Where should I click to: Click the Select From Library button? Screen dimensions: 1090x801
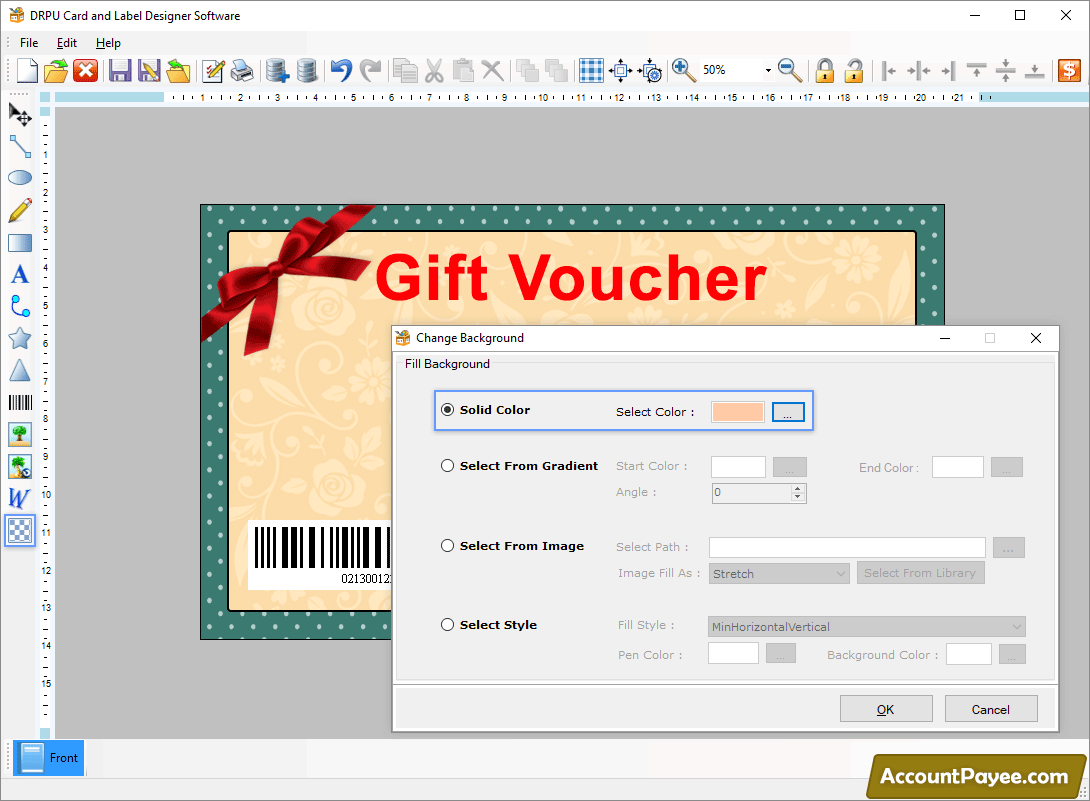click(x=920, y=573)
